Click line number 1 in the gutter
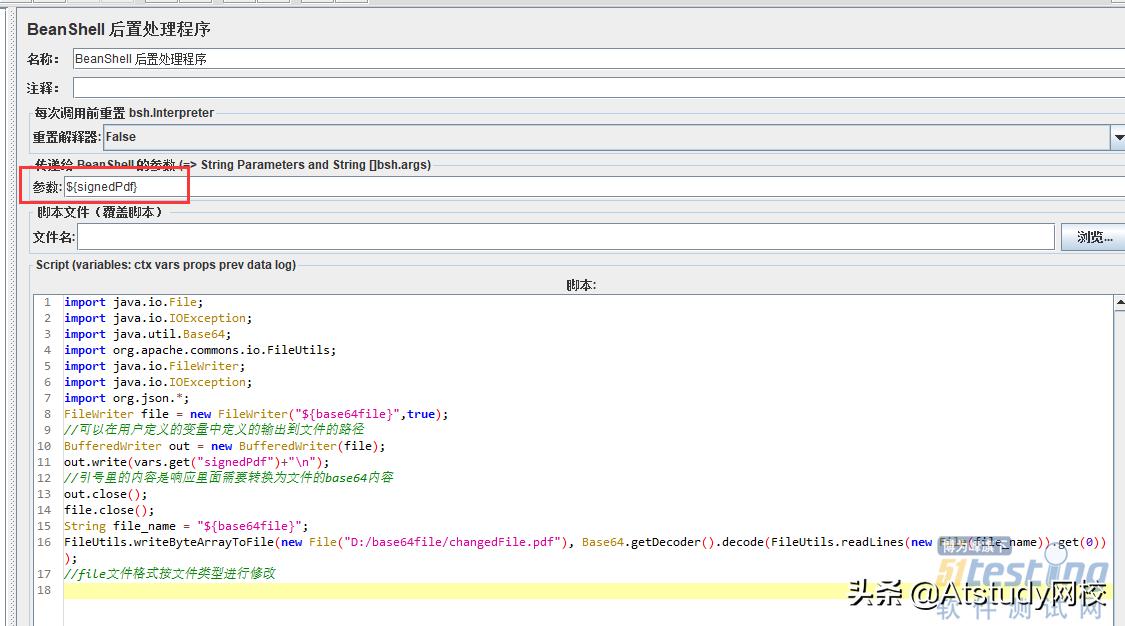The height and width of the screenshot is (626, 1125). (x=46, y=302)
